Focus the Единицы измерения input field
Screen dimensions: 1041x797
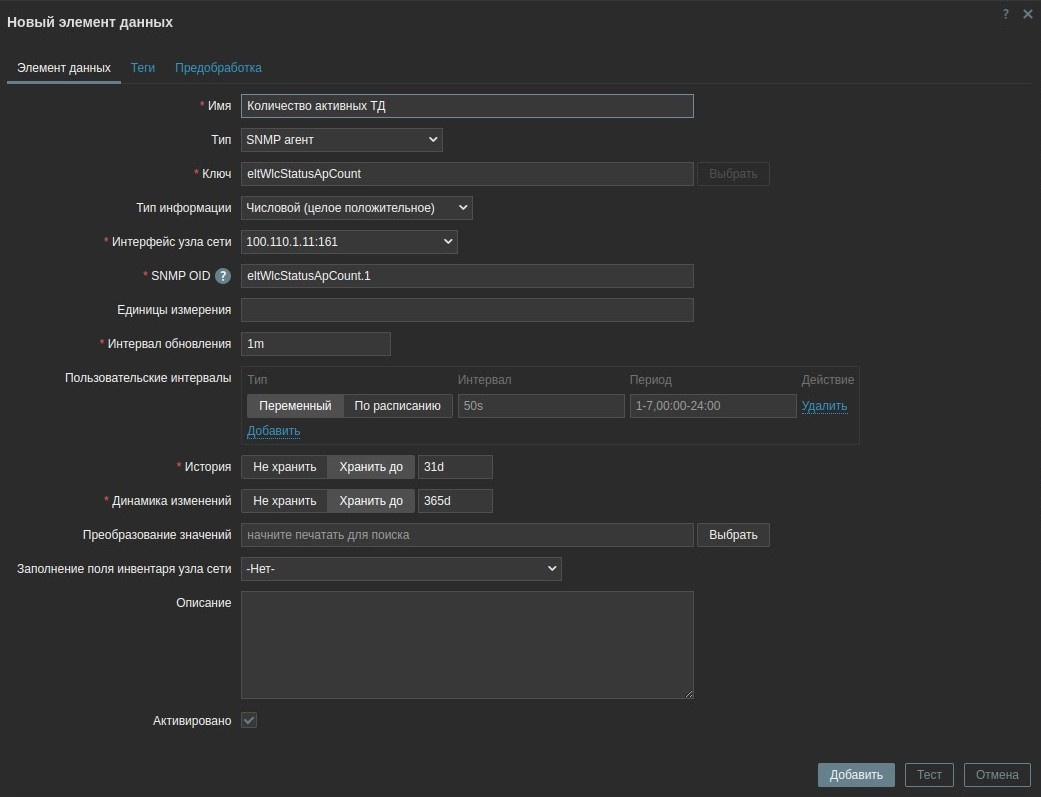coord(467,310)
